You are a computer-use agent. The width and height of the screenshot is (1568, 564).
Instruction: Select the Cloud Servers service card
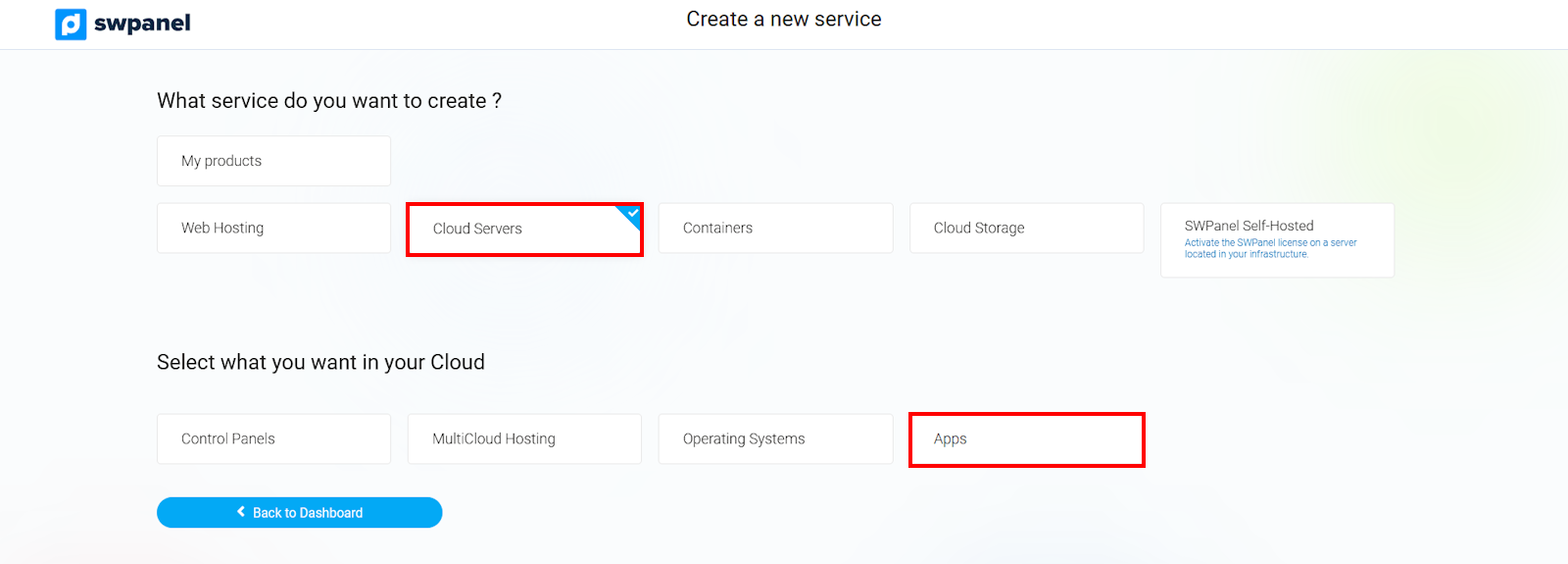(x=524, y=229)
